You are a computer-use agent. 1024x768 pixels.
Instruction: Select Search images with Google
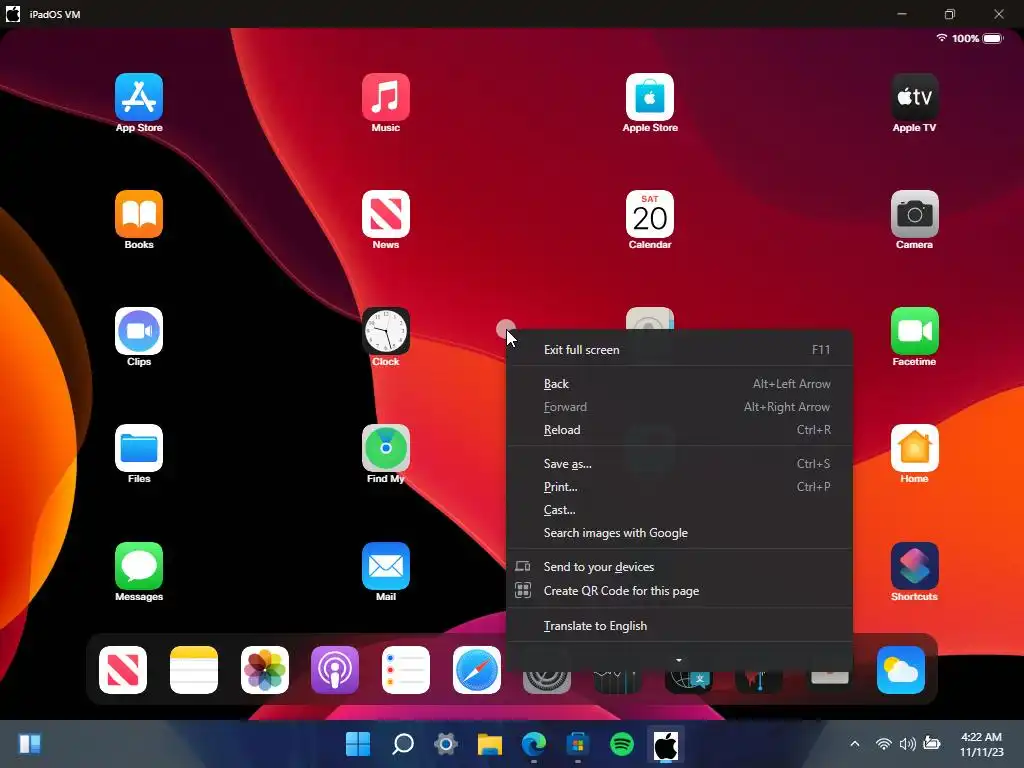click(x=679, y=533)
